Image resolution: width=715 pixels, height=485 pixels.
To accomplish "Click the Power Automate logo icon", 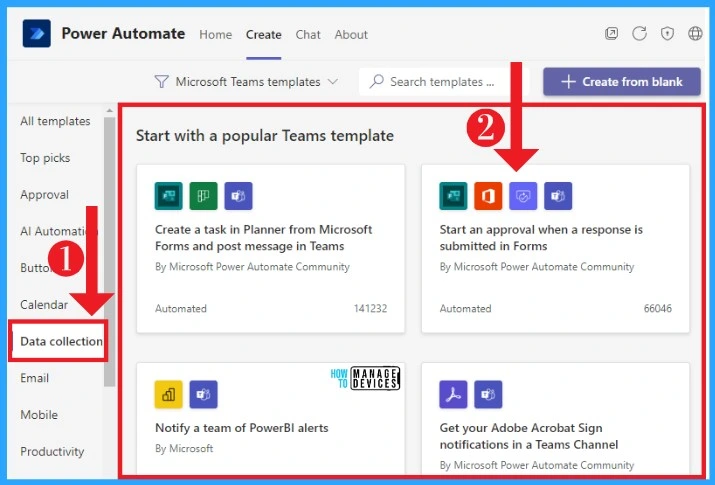I will (x=36, y=33).
